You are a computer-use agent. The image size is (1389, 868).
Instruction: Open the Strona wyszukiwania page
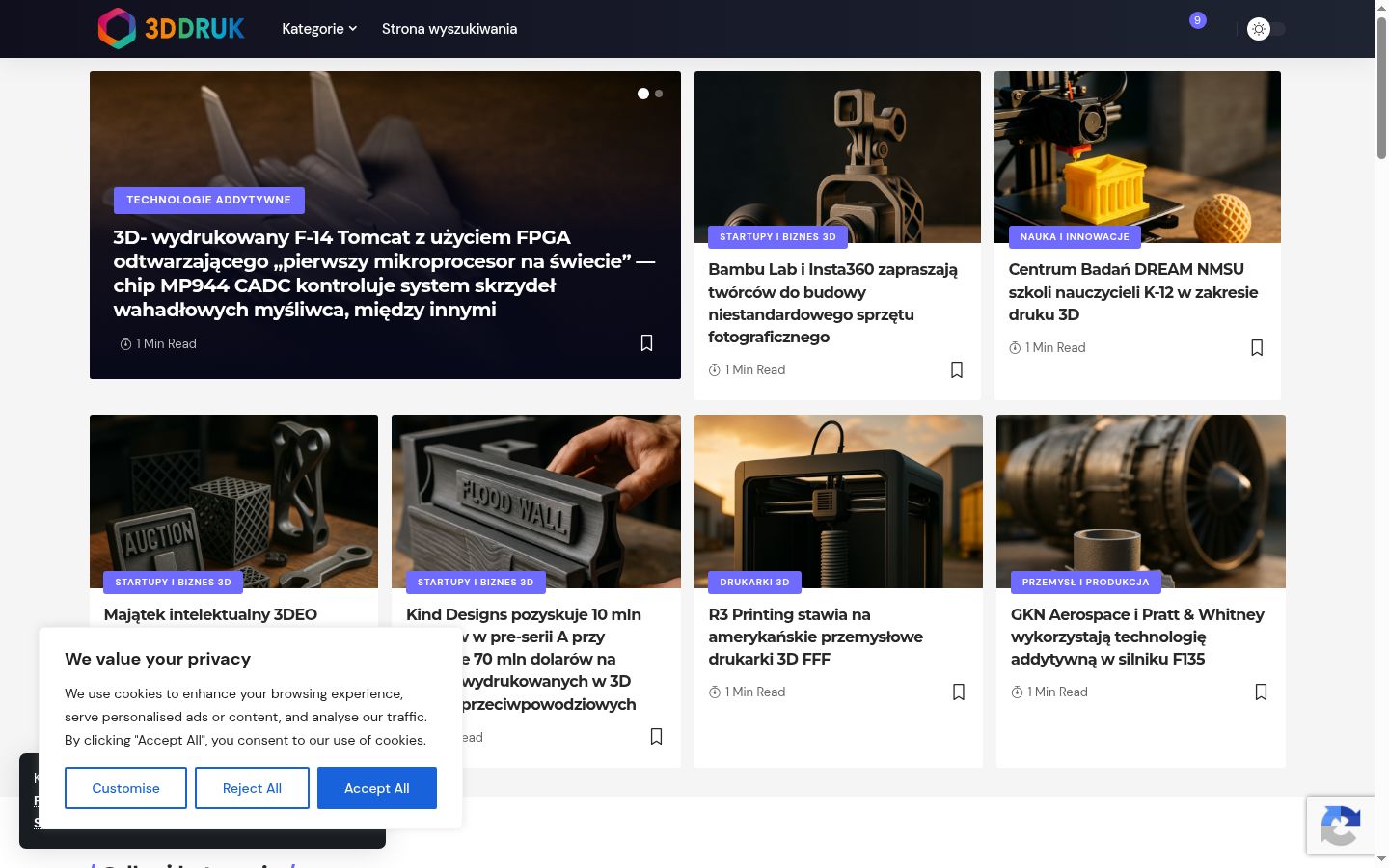[449, 29]
